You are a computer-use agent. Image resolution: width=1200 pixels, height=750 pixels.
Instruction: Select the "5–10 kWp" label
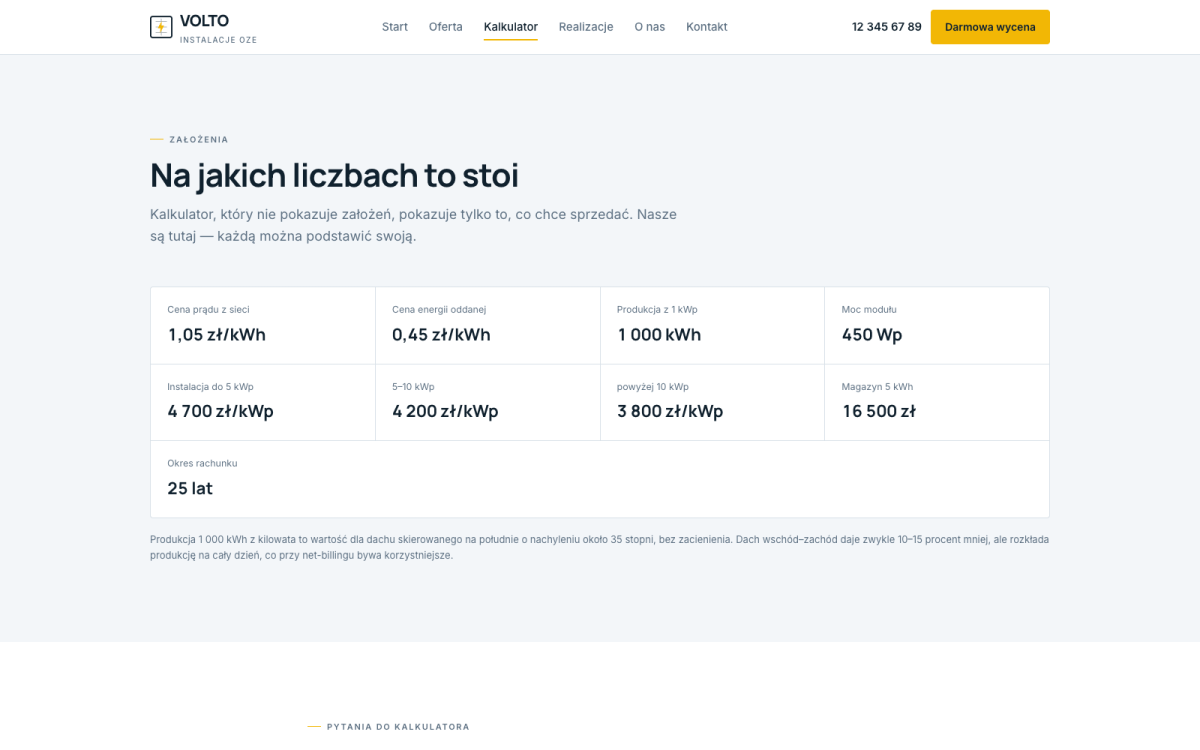413,387
